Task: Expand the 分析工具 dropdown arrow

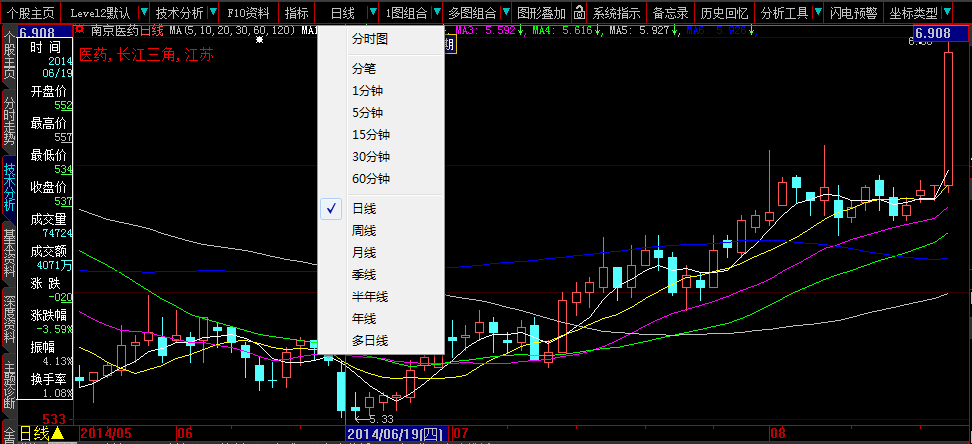Action: [x=818, y=12]
